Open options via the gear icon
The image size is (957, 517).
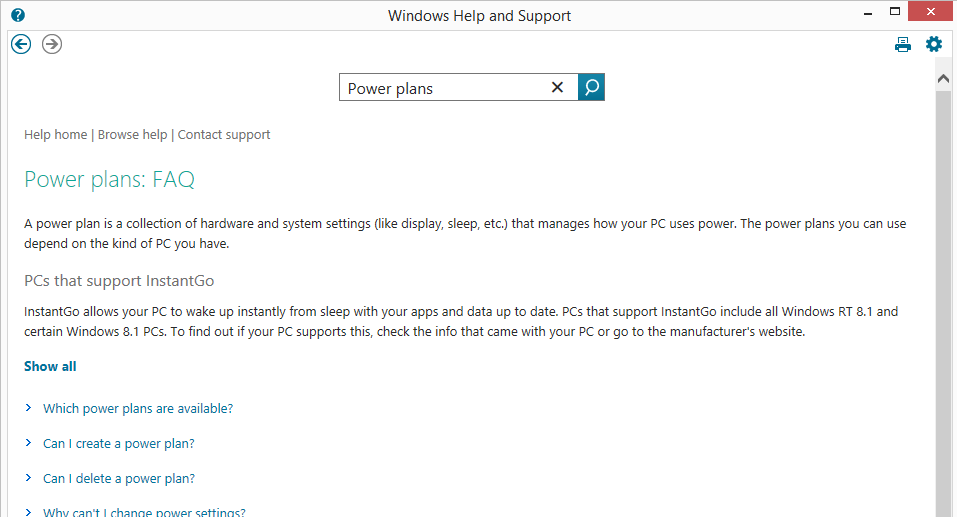point(934,44)
